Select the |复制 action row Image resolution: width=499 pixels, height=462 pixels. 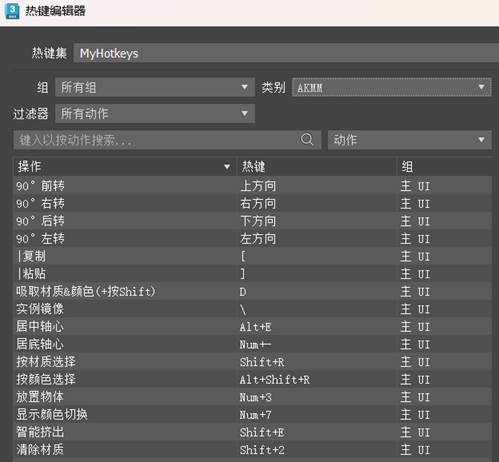[252, 256]
